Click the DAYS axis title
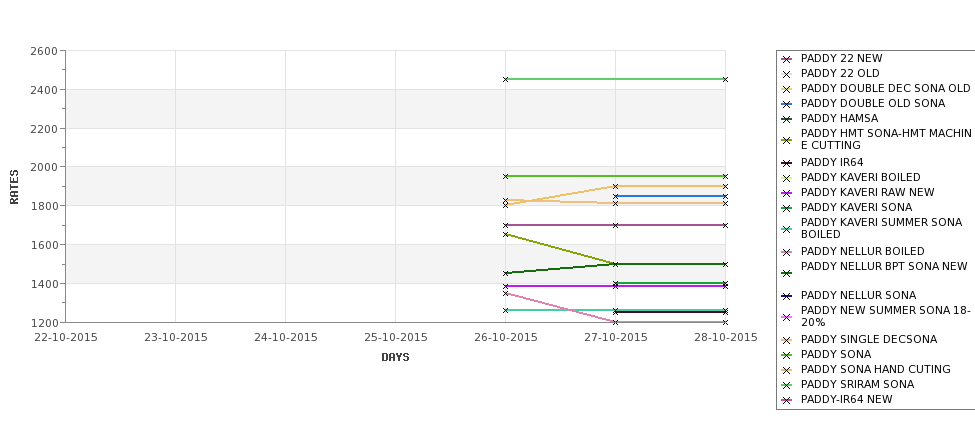 (395, 357)
